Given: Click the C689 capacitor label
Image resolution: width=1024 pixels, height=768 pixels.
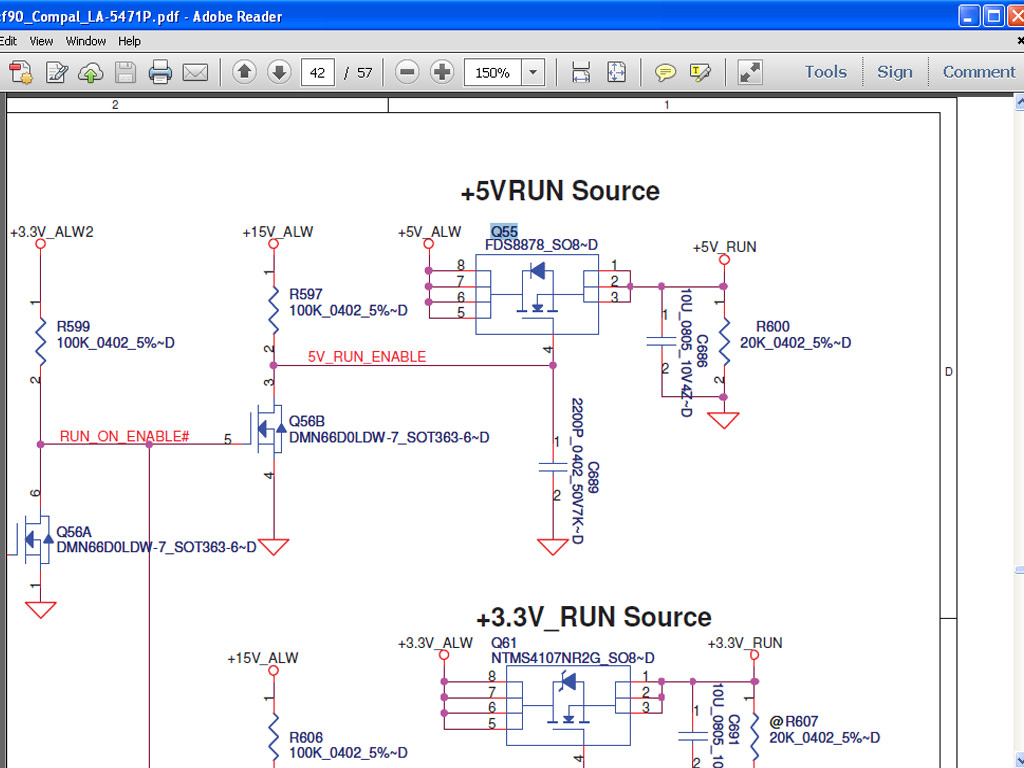Looking at the screenshot, I should (593, 477).
